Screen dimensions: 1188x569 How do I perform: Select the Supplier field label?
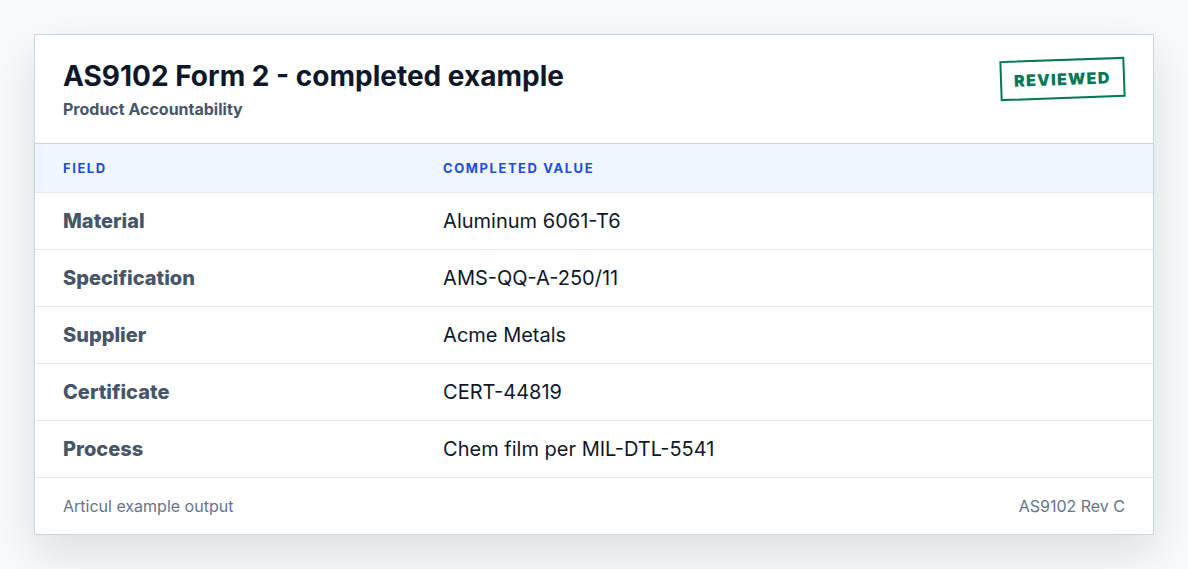pyautogui.click(x=105, y=335)
